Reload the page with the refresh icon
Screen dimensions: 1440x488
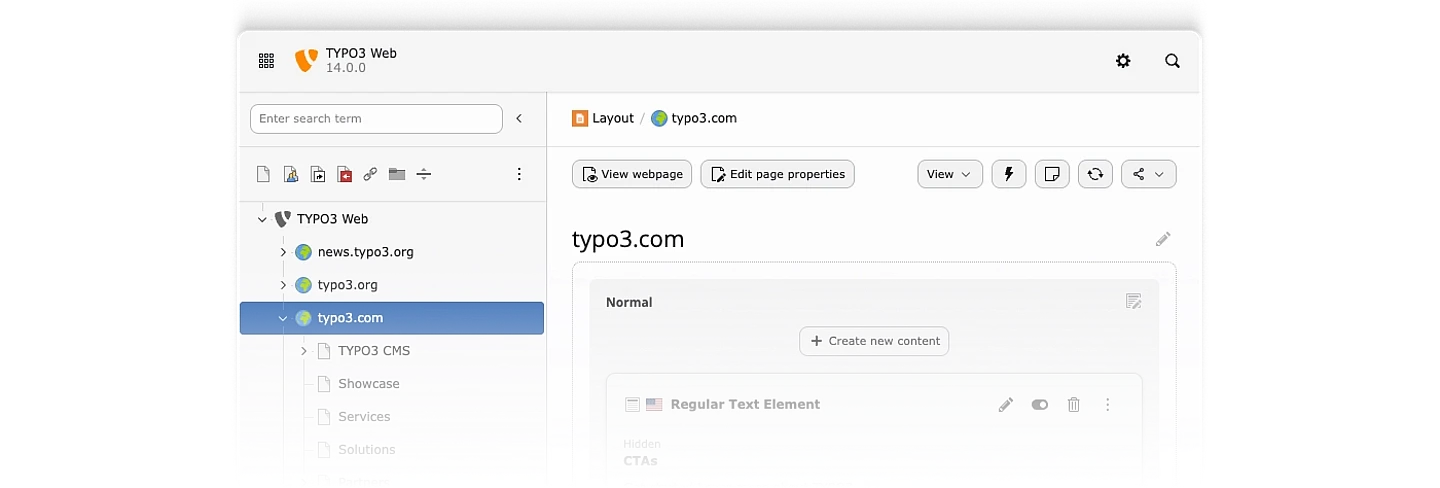1095,174
